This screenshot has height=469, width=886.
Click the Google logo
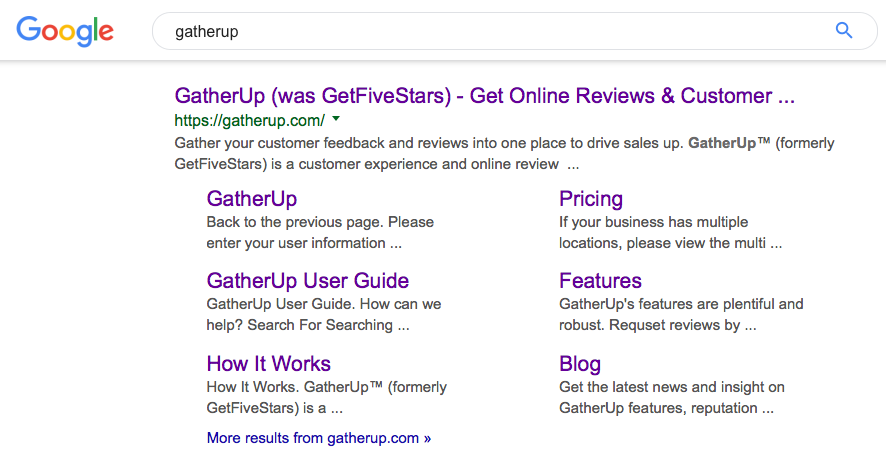coord(65,31)
